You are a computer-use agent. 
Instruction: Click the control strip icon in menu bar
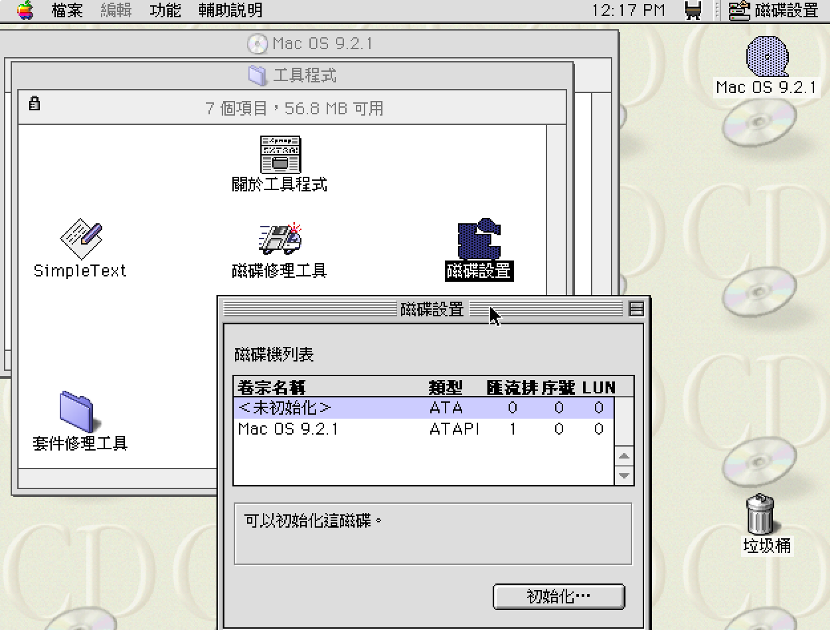pyautogui.click(x=693, y=10)
